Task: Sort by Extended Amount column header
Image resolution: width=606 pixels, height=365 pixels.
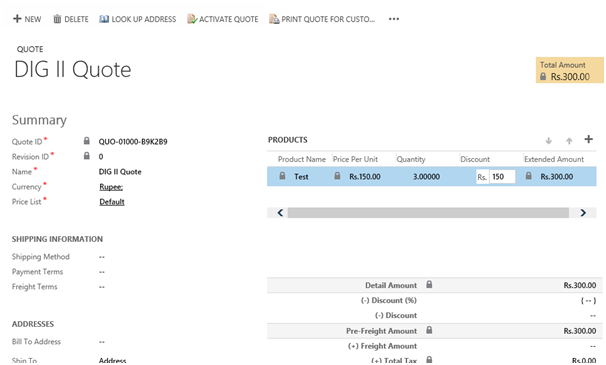Action: 554,159
